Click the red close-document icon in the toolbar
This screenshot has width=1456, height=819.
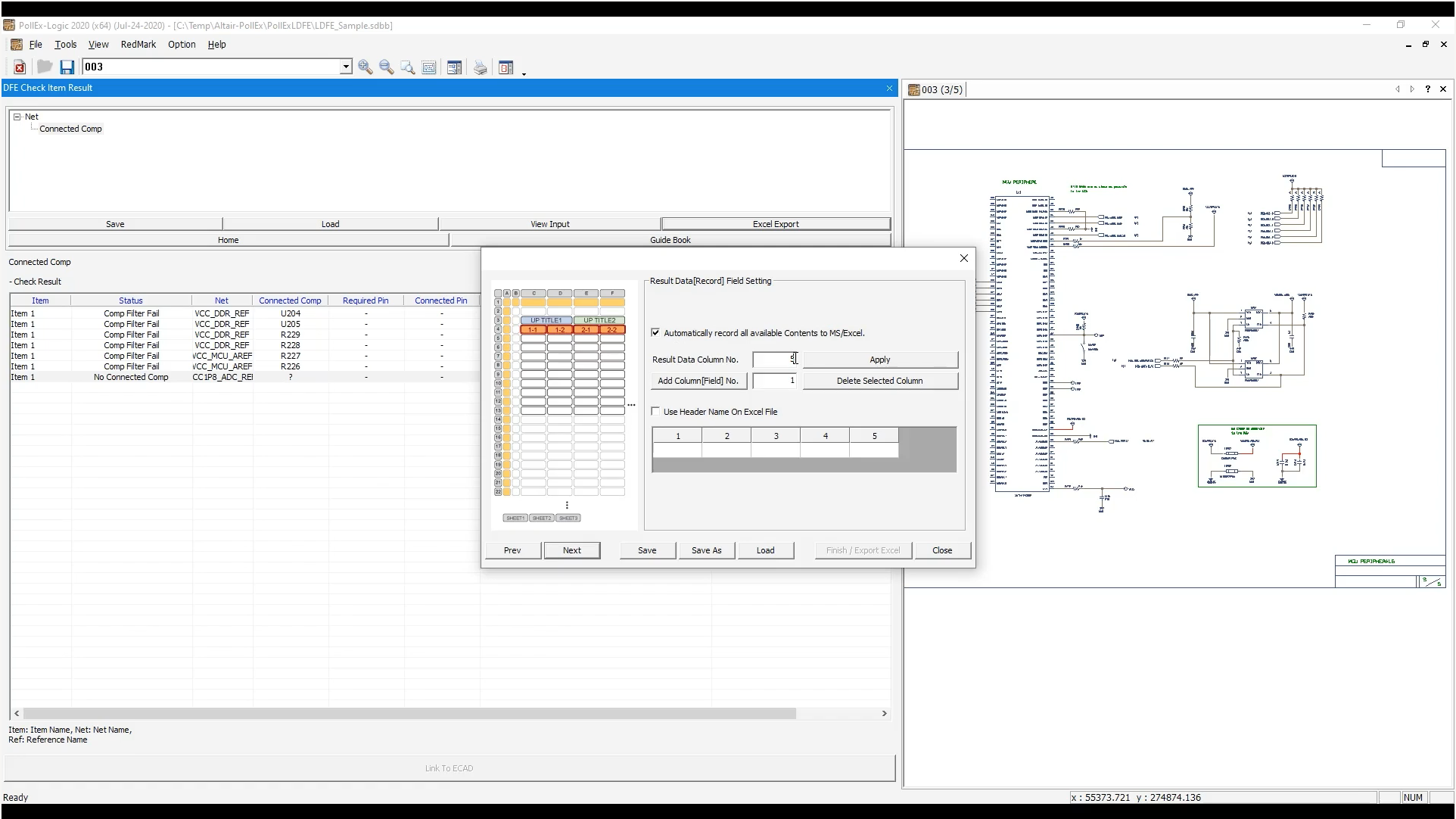20,67
